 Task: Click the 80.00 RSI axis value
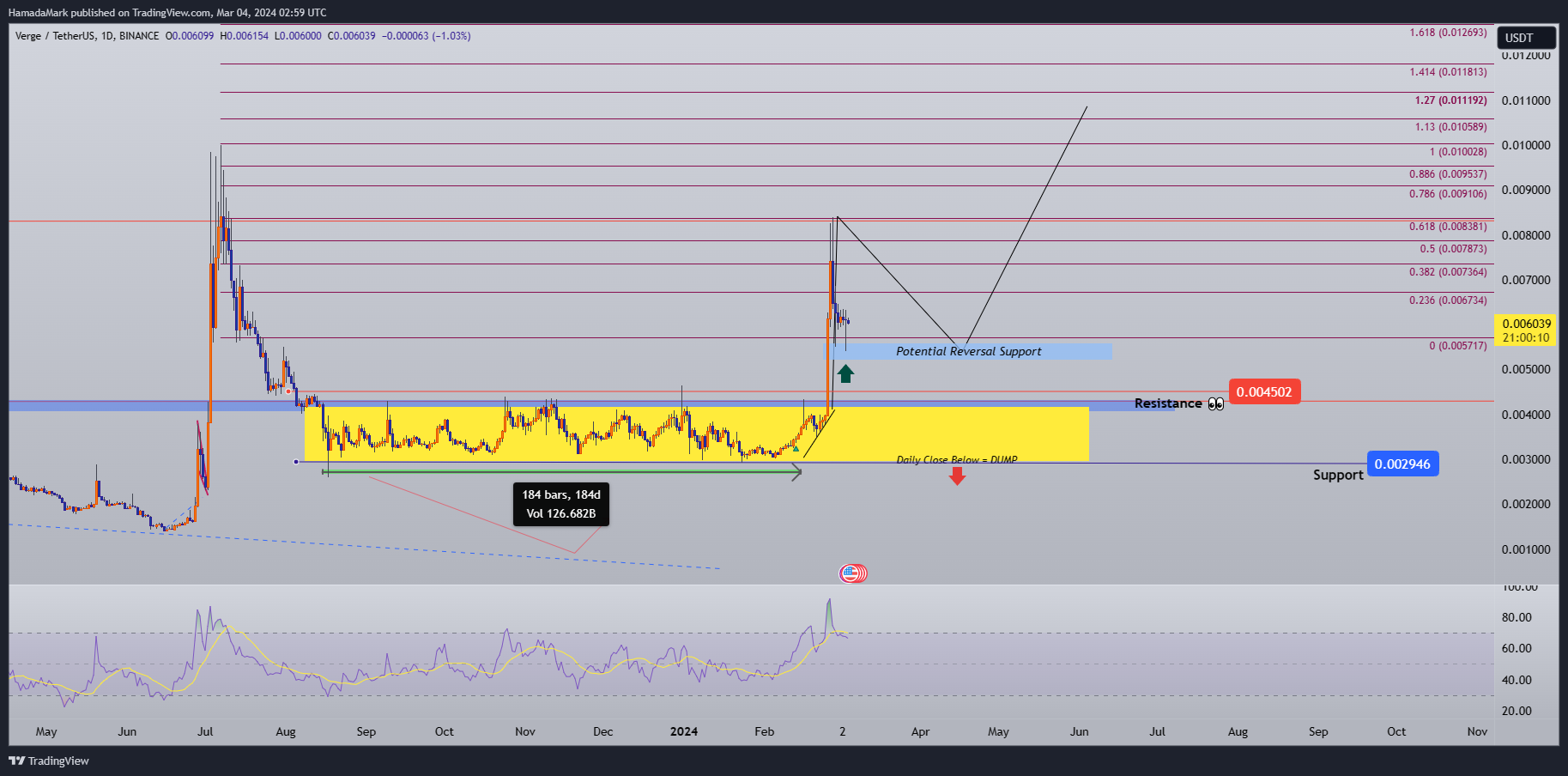(1517, 617)
